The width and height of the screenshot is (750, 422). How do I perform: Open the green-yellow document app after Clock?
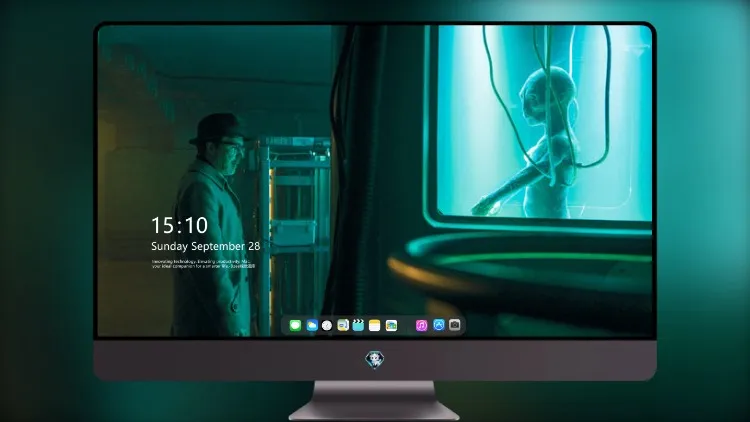343,325
